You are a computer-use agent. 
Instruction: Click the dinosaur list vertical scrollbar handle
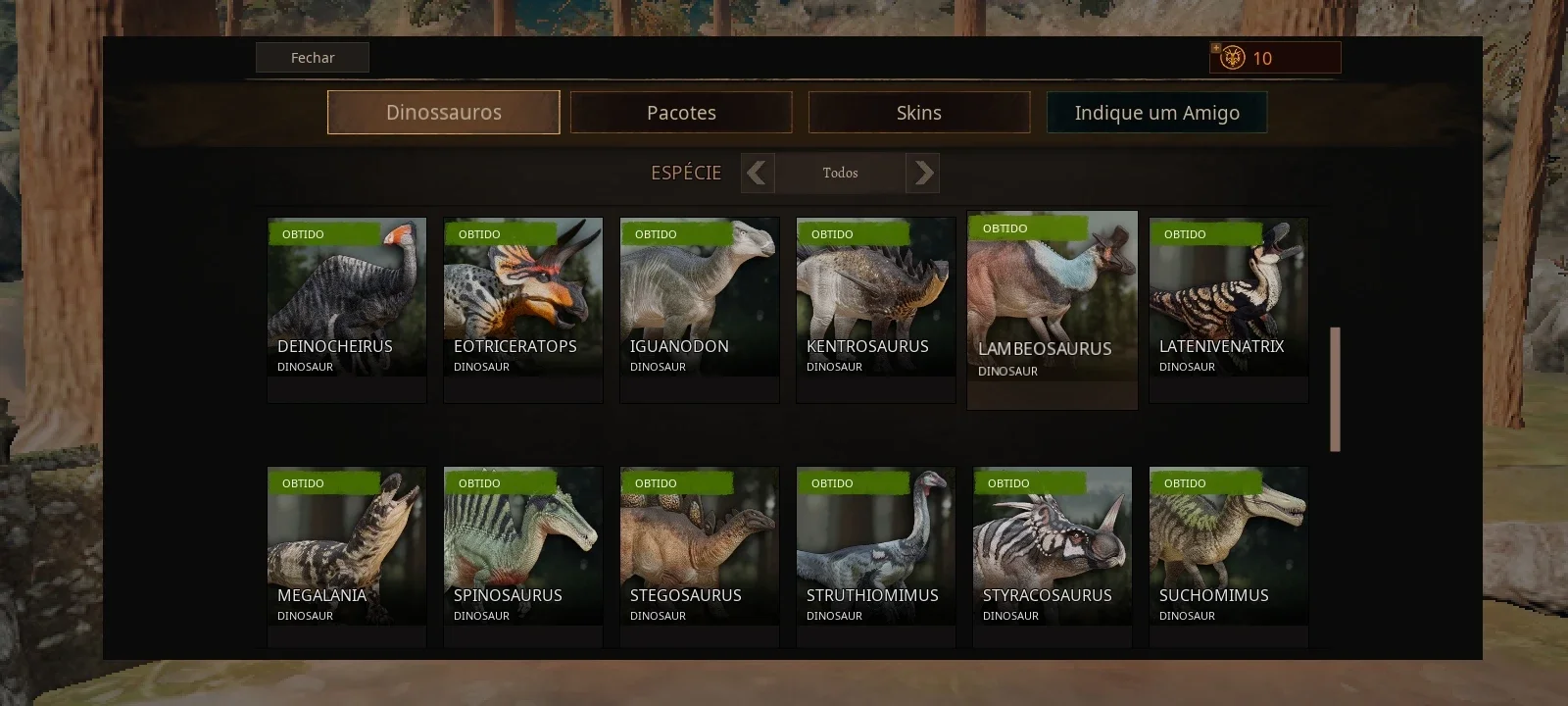coord(1335,389)
